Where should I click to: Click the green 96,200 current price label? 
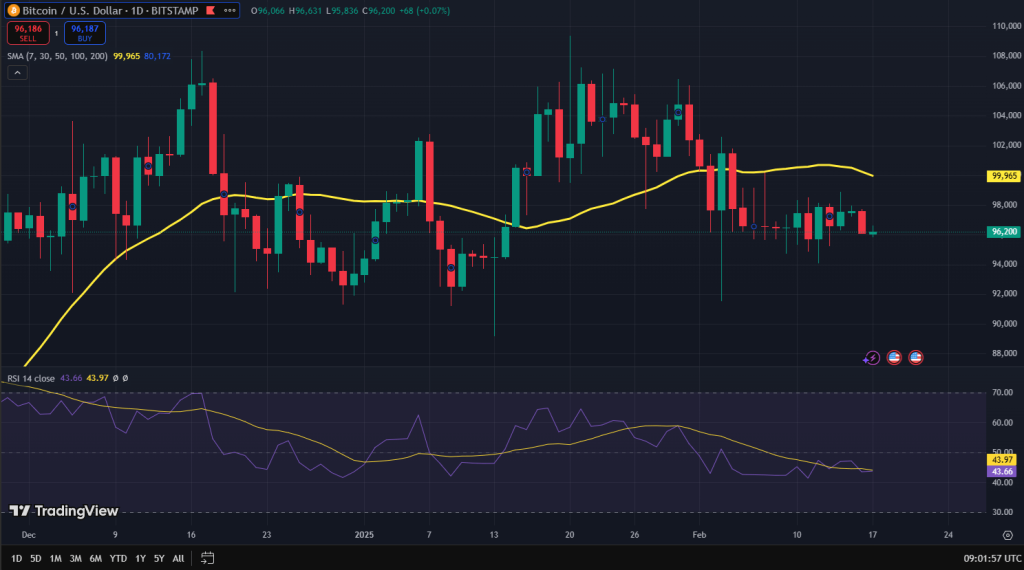[1004, 232]
